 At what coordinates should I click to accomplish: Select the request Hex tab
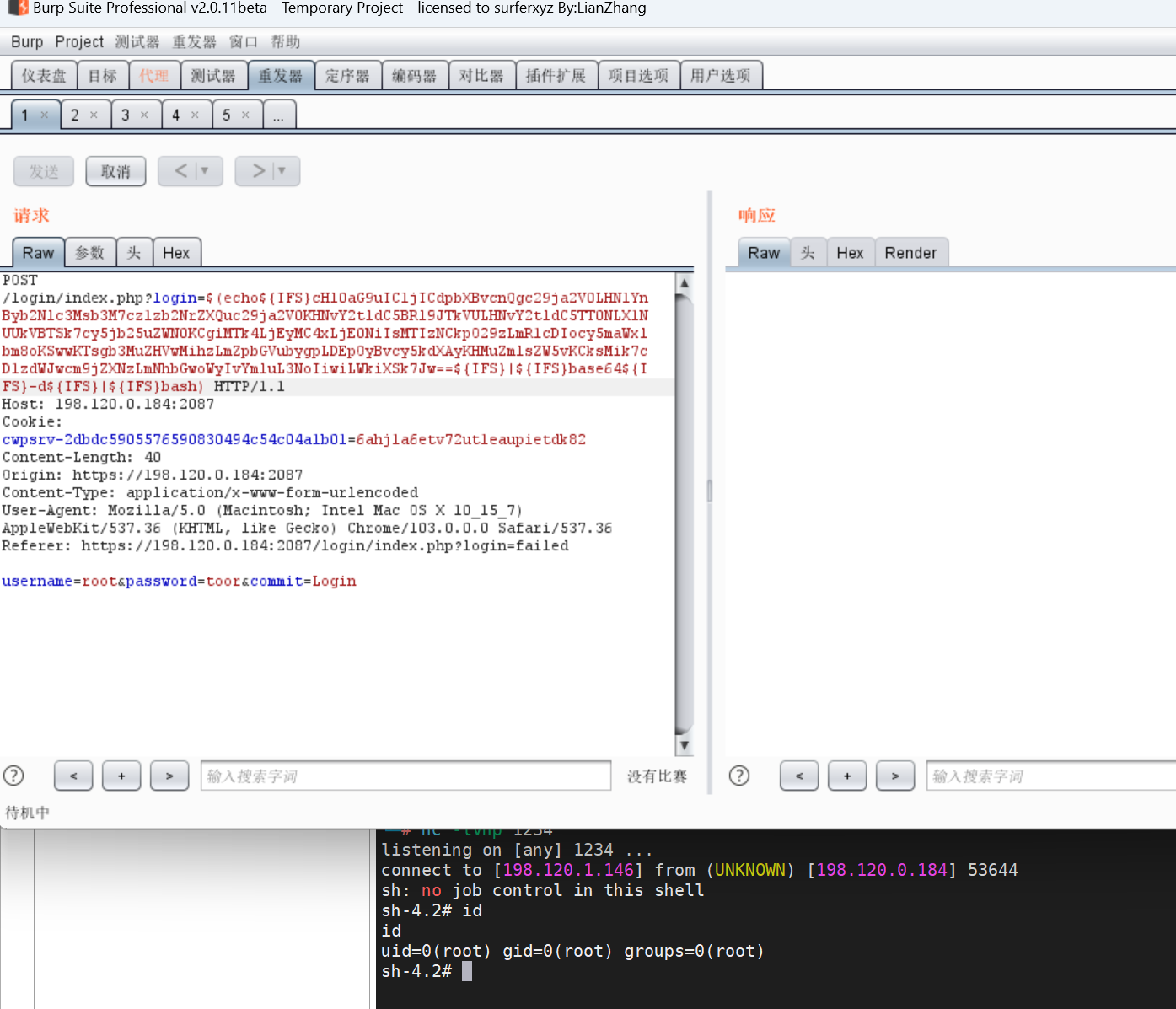pyautogui.click(x=176, y=253)
